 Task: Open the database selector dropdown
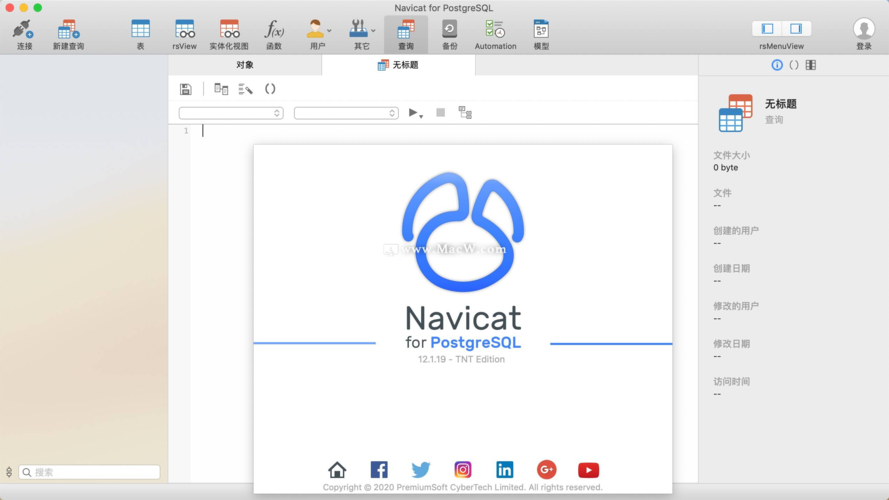[x=346, y=113]
